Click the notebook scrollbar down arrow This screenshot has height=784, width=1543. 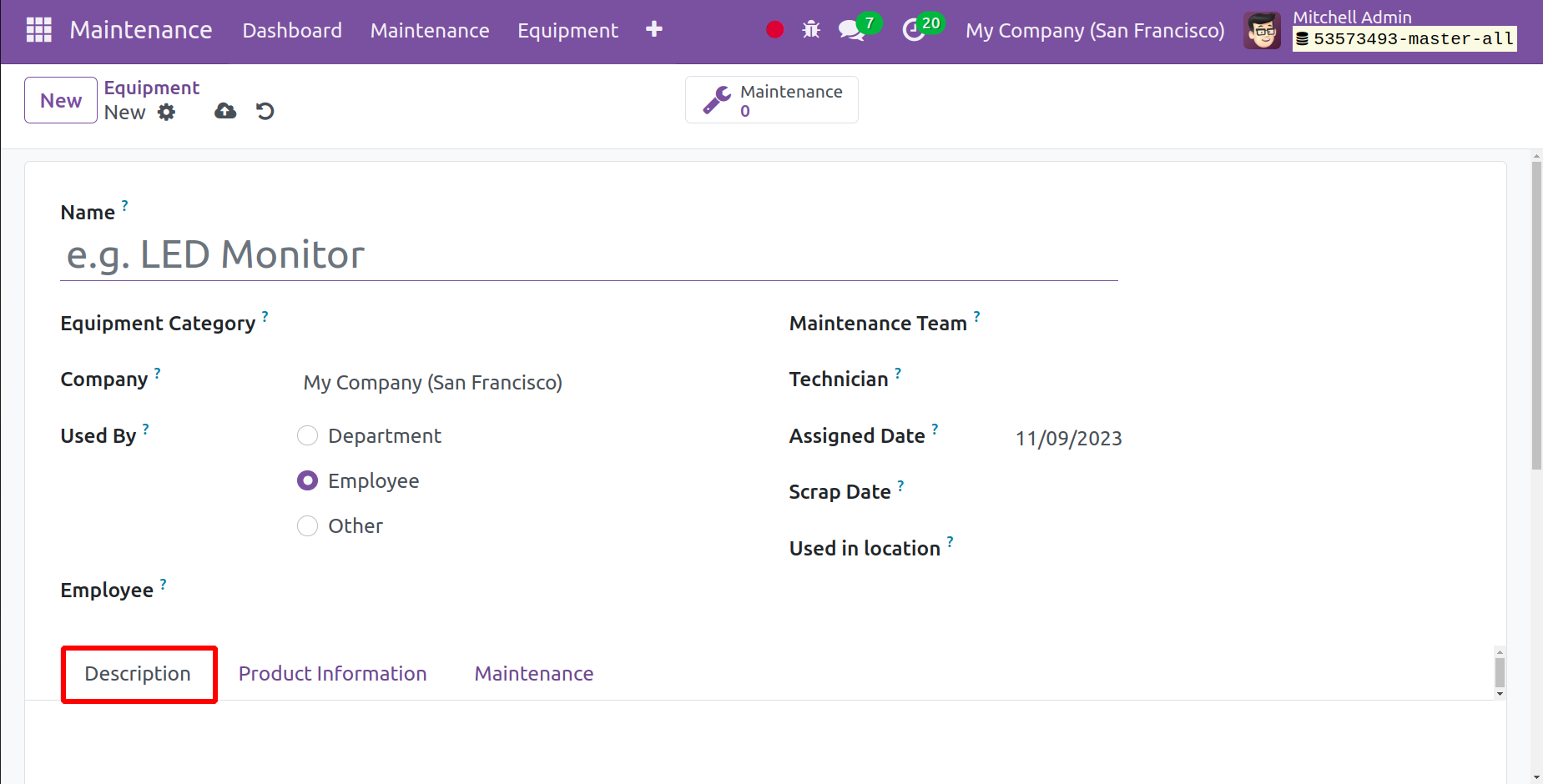[x=1500, y=694]
